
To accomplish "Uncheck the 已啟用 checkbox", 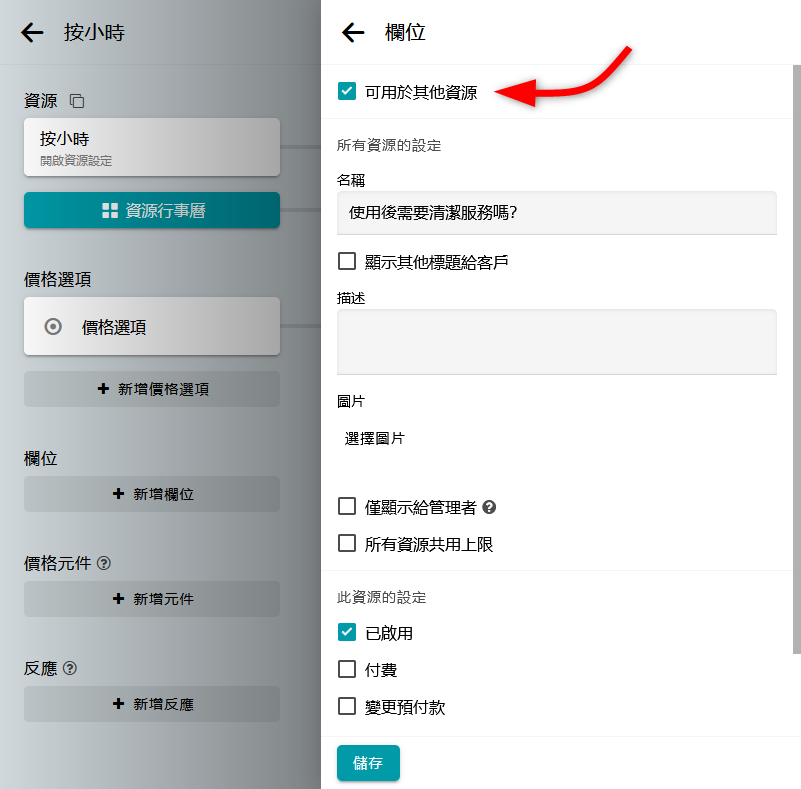I will coord(347,632).
